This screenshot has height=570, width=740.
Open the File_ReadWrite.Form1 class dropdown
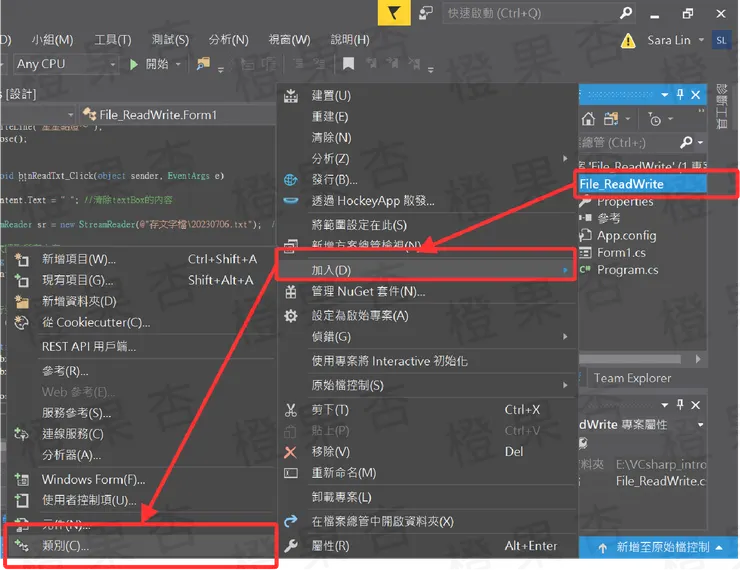click(177, 115)
